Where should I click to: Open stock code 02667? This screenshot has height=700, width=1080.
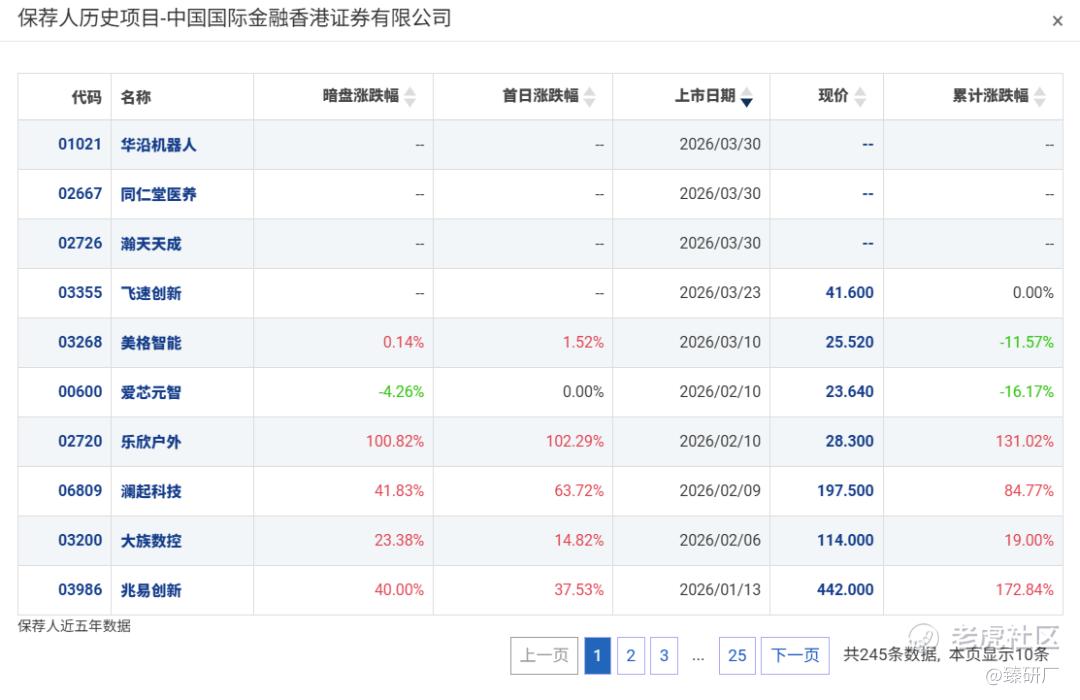[80, 194]
